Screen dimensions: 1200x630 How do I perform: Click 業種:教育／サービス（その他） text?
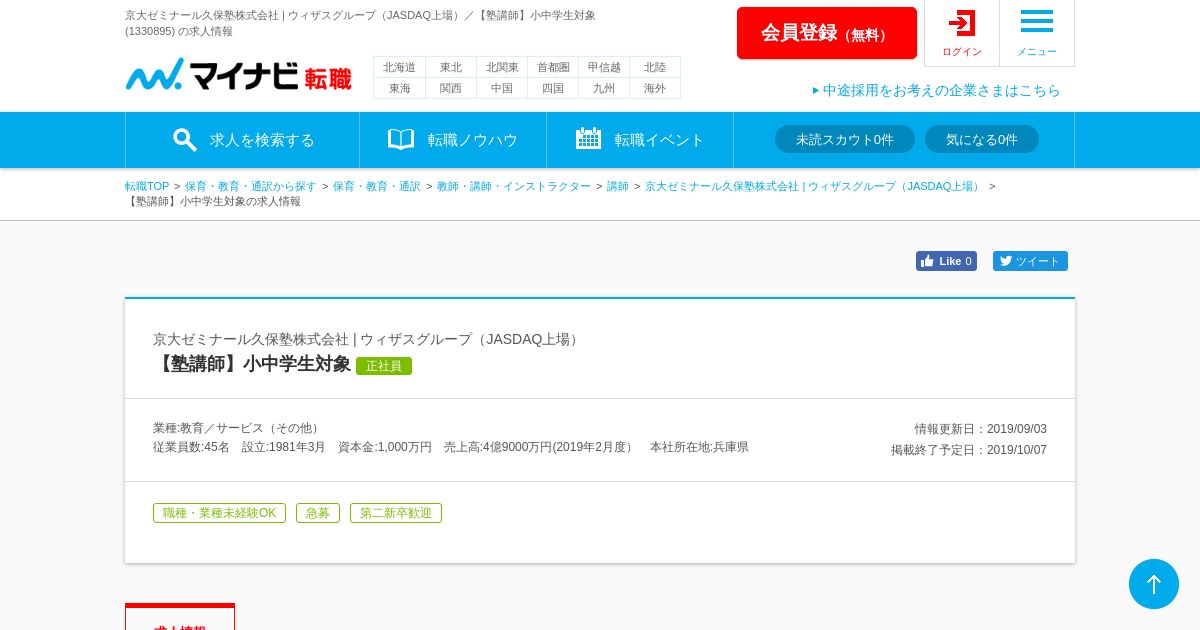tap(238, 428)
